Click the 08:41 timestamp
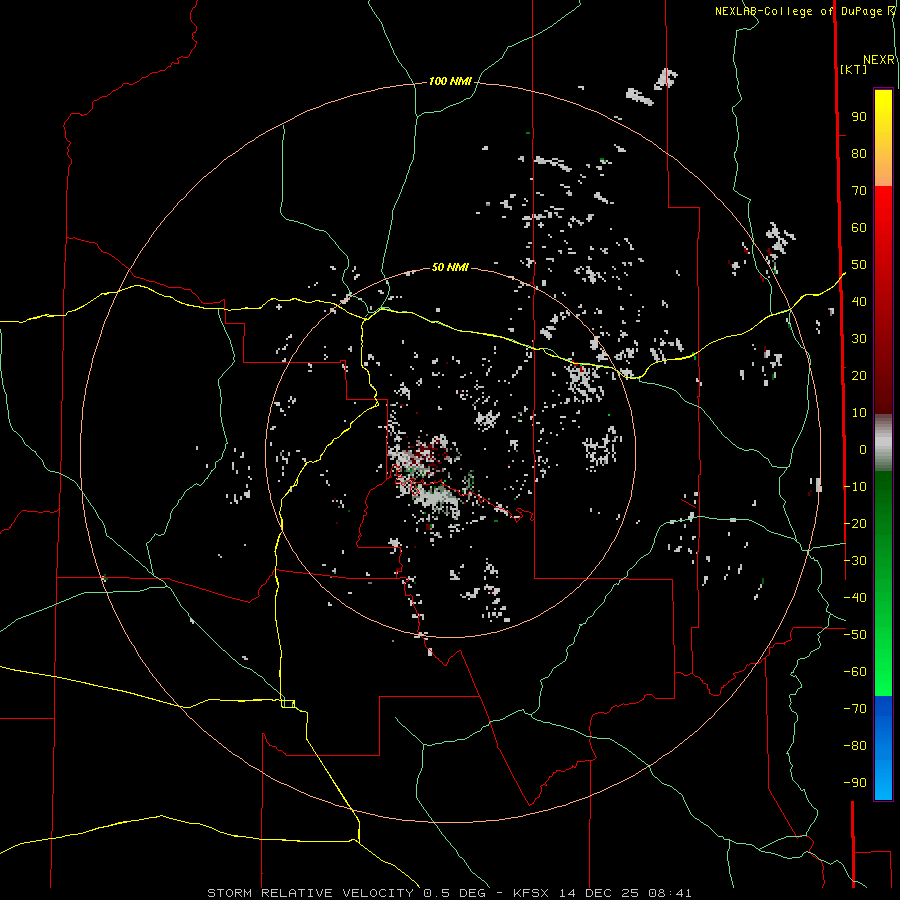This screenshot has height=900, width=900. 670,893
